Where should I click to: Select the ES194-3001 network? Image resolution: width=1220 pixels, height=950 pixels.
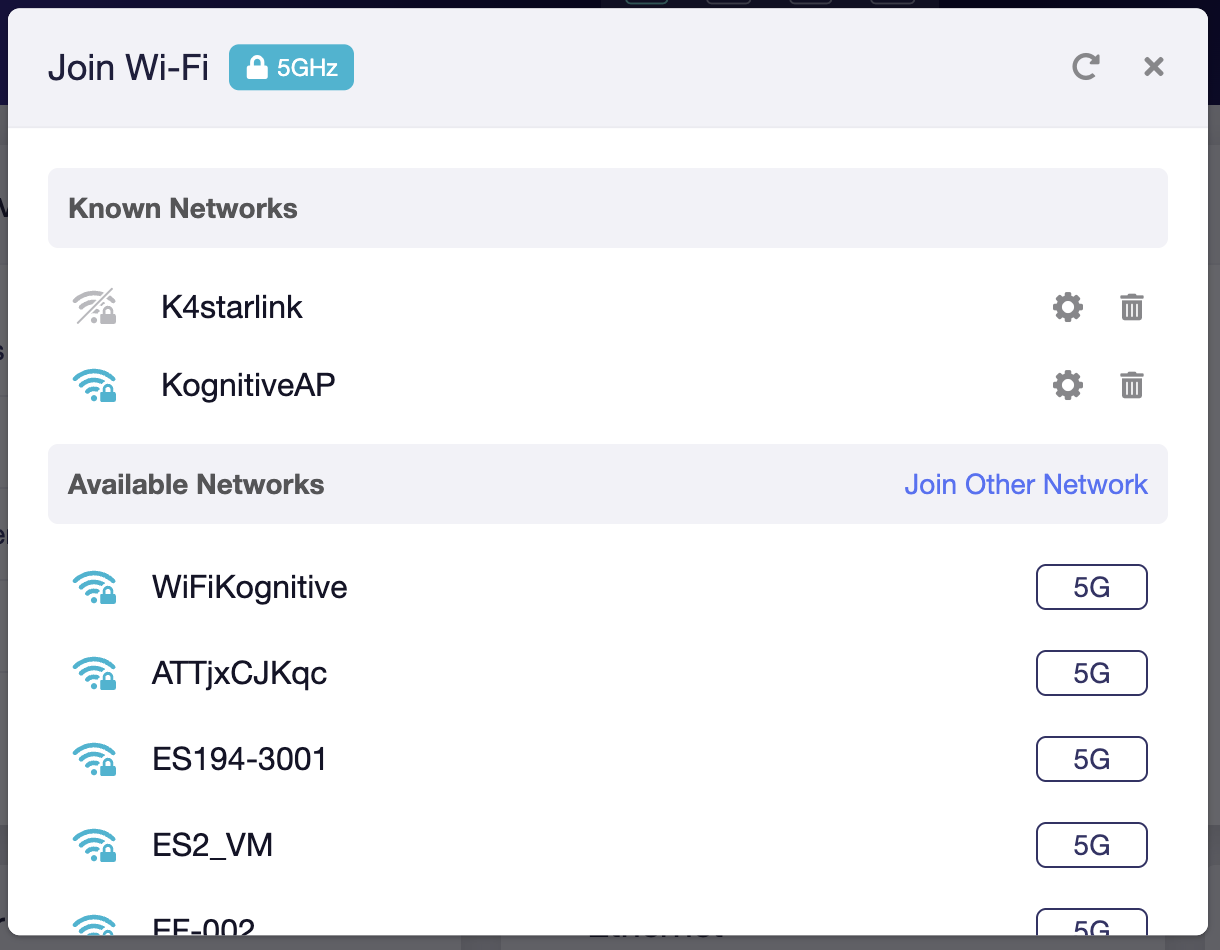239,760
